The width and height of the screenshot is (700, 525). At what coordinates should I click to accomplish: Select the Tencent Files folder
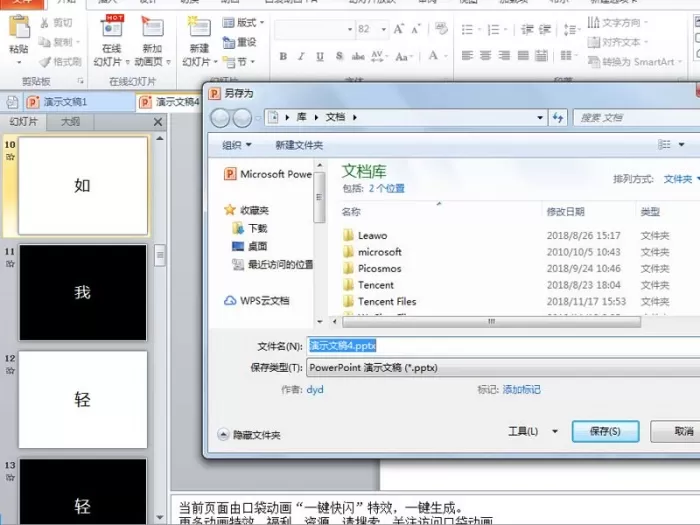pyautogui.click(x=379, y=302)
